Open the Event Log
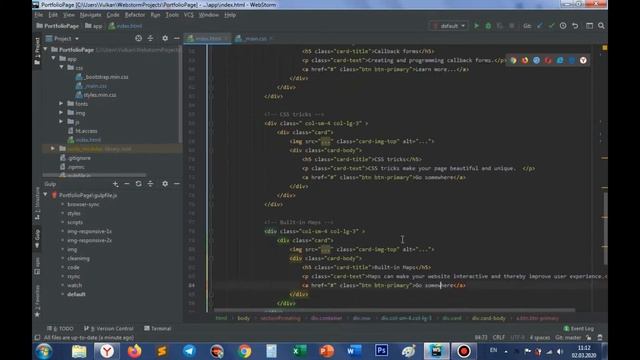This screenshot has width=640, height=360. 578,329
